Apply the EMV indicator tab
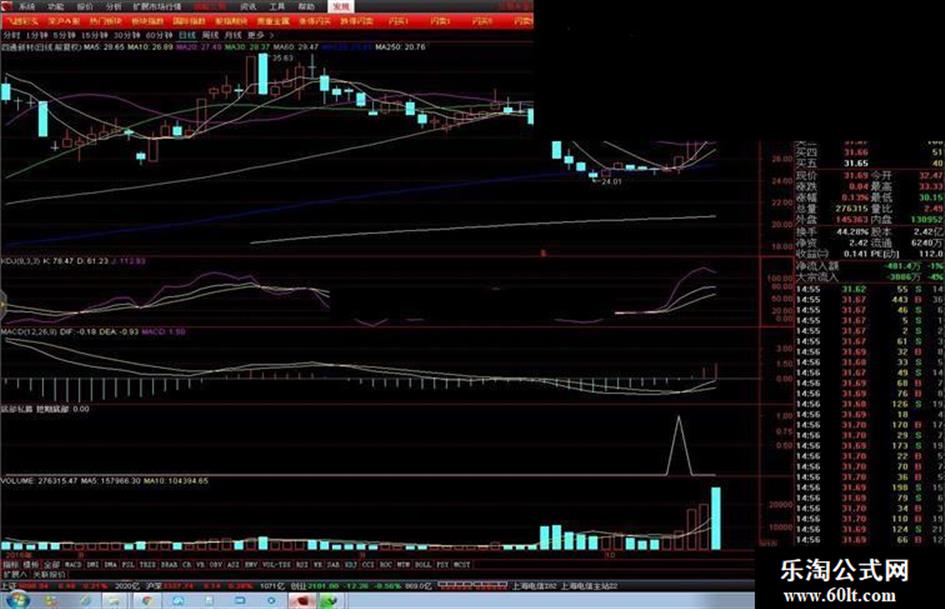945x609 pixels. (x=251, y=565)
